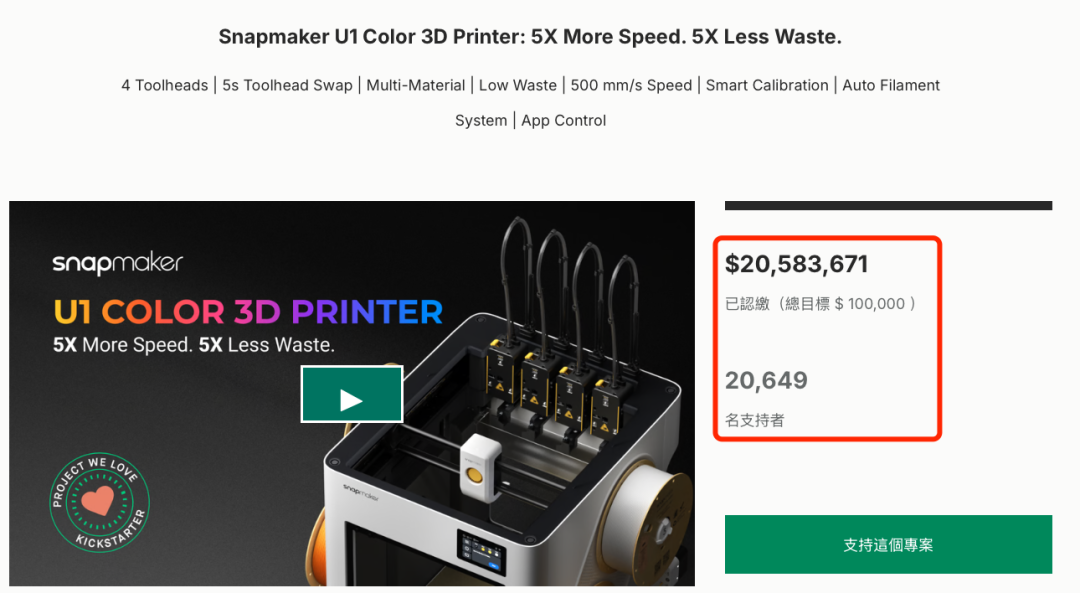Click the 5X More Speed tagline in video
This screenshot has width=1080, height=593.
click(194, 344)
